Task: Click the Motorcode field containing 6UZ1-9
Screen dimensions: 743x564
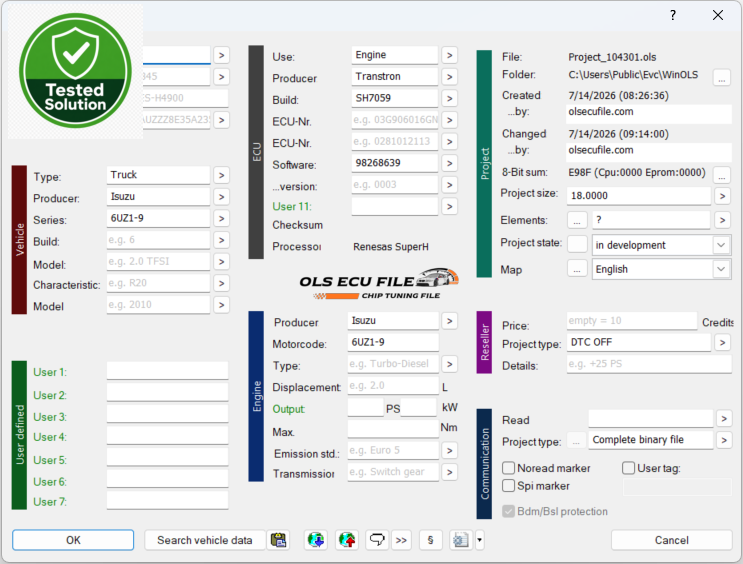Action: 393,342
